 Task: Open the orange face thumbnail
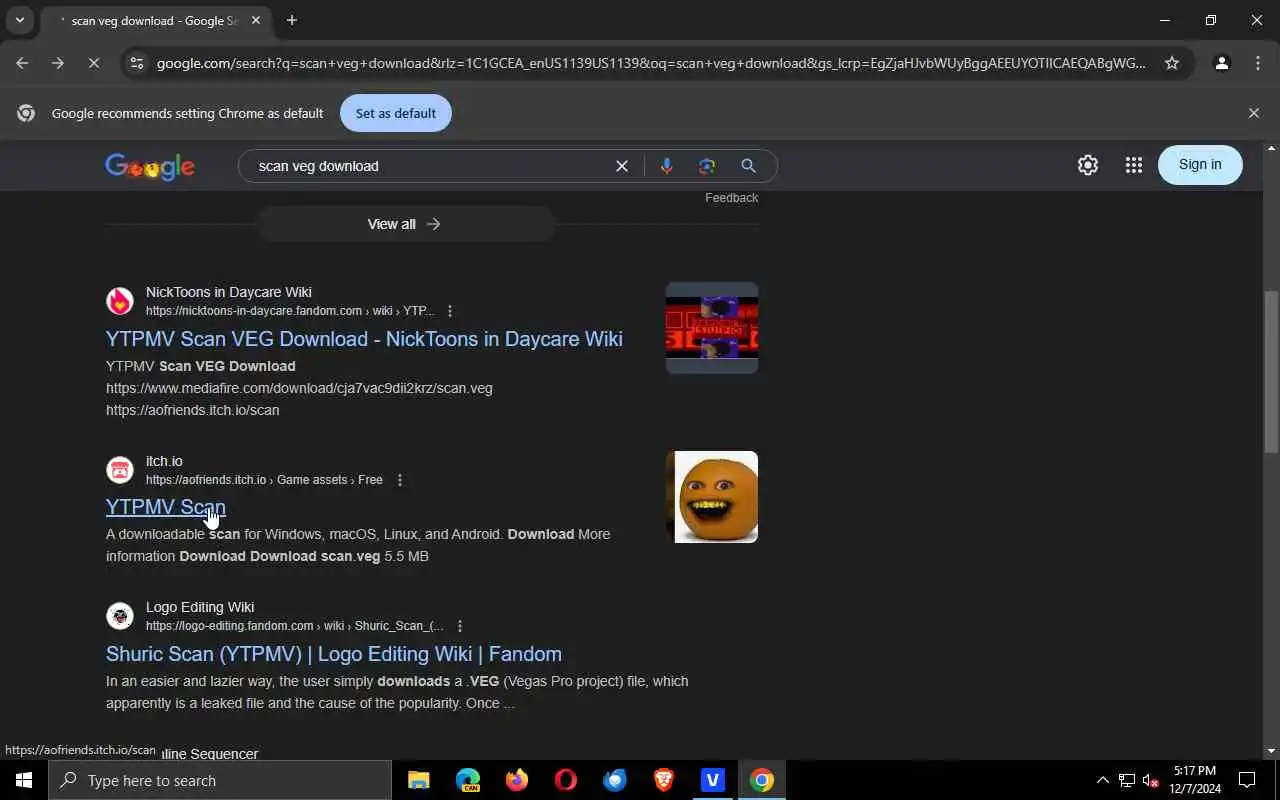coord(712,497)
